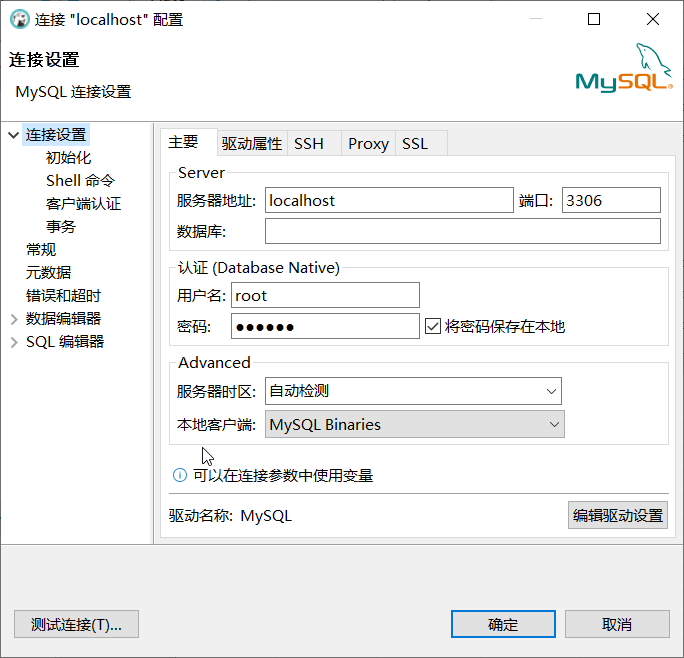The width and height of the screenshot is (684, 658).
Task: Expand the 数据编辑器 tree node
Action: pos(14,319)
